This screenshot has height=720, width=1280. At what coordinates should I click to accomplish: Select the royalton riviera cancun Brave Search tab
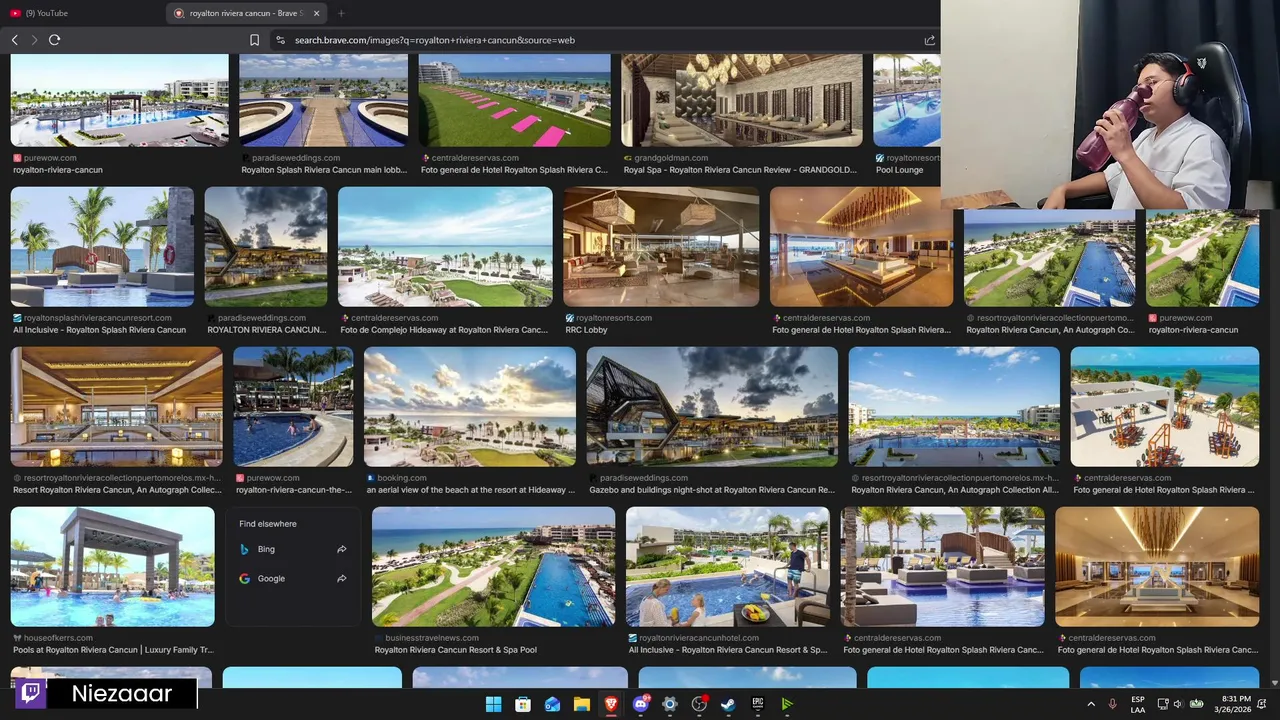[x=248, y=13]
